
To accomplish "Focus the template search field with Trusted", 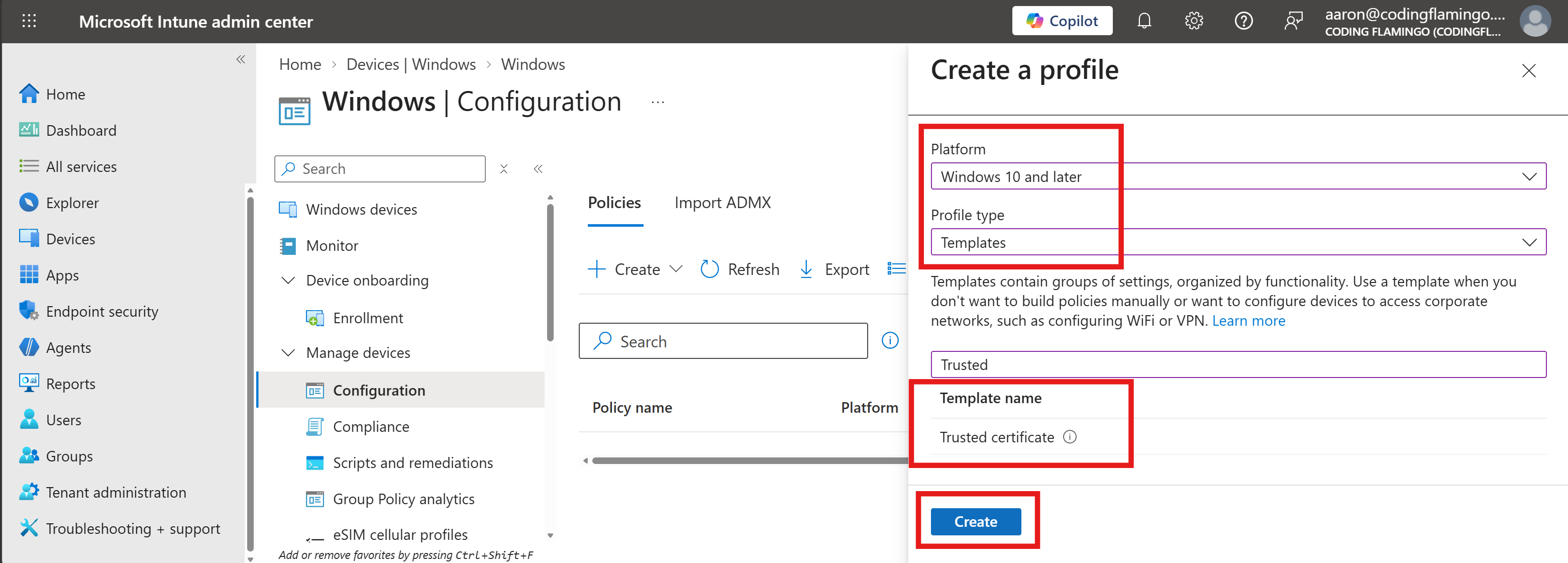I will [x=1238, y=364].
